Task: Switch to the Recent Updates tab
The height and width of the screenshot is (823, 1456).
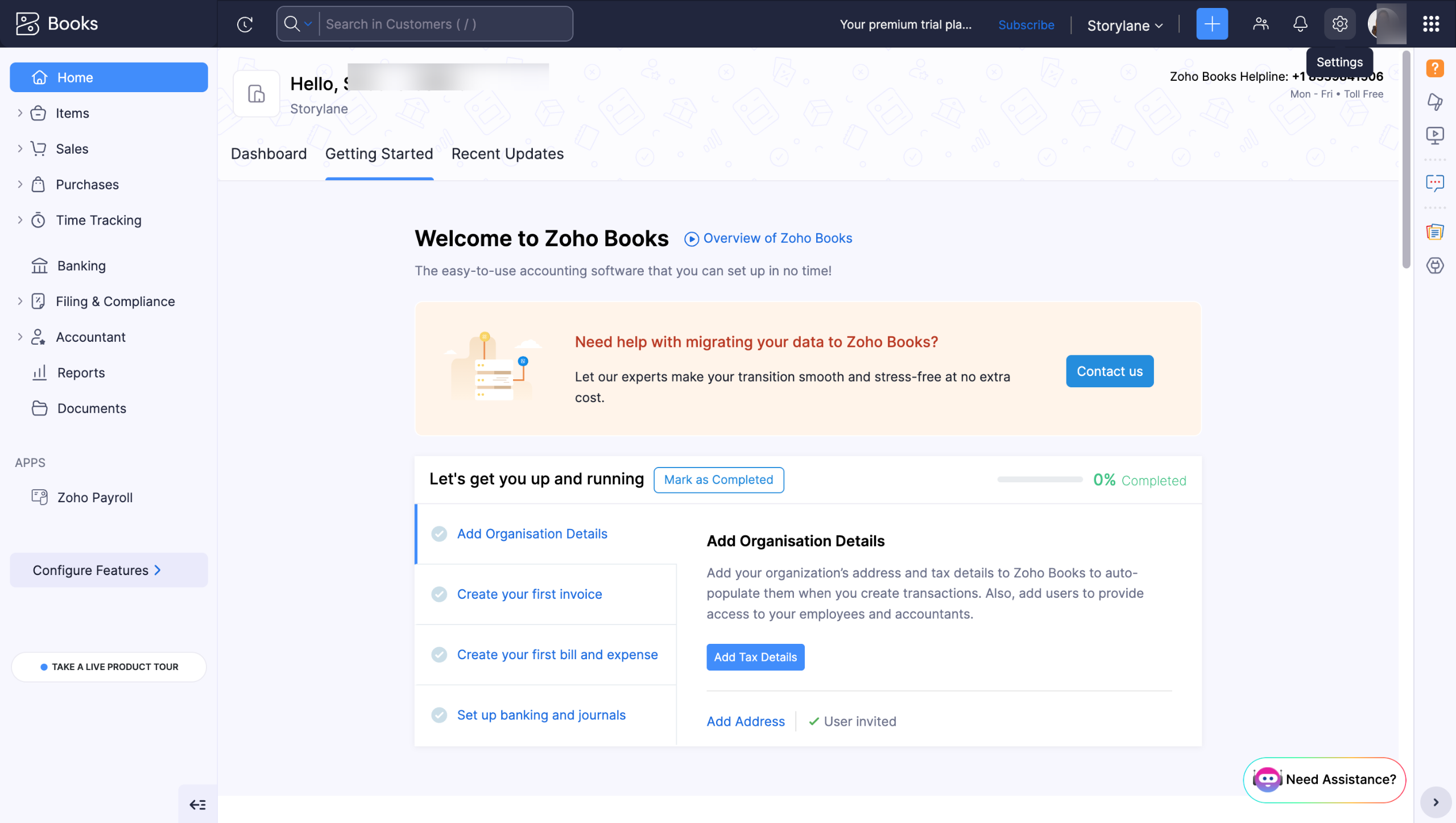Action: [x=507, y=154]
